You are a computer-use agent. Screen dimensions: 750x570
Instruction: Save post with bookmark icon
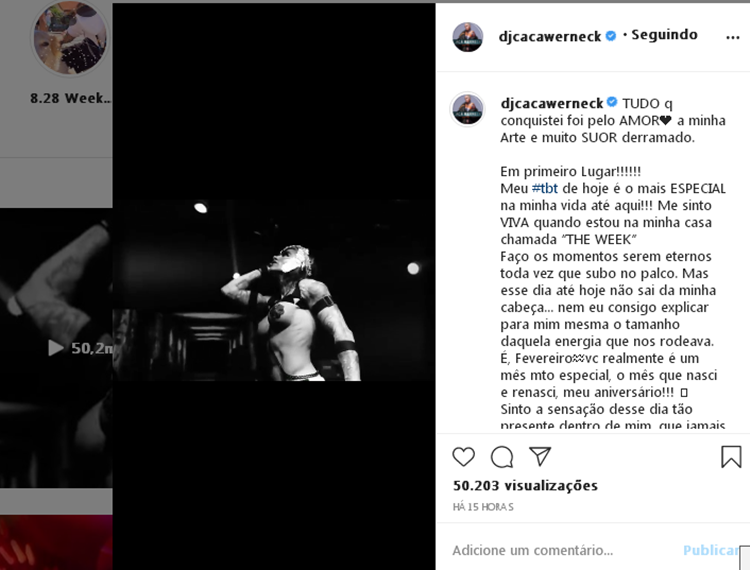731,457
